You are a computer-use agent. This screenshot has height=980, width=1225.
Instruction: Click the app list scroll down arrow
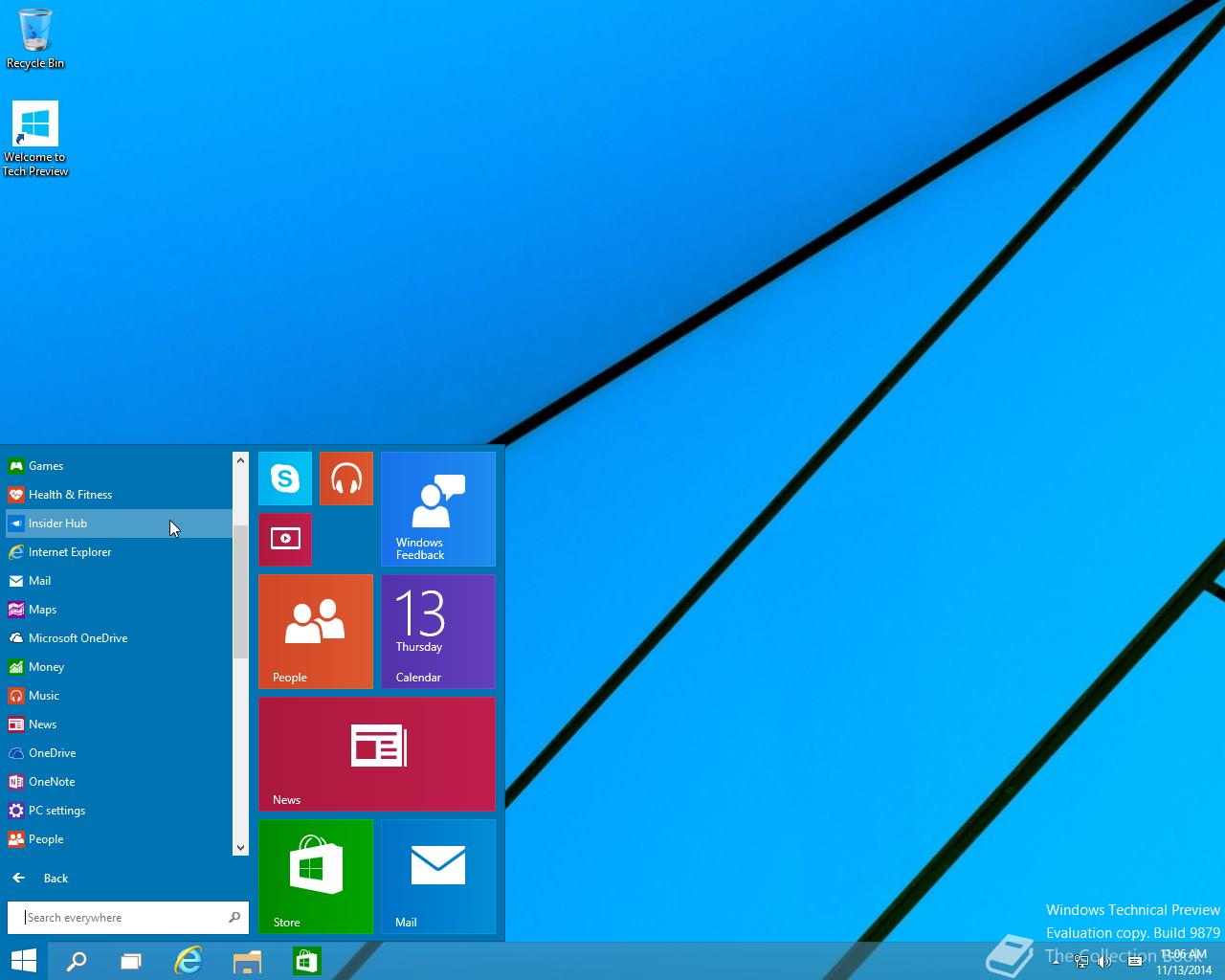click(240, 847)
